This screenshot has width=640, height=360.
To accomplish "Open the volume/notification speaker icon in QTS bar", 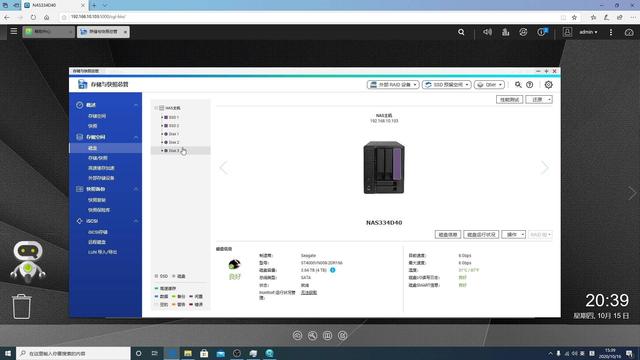I will click(x=487, y=32).
